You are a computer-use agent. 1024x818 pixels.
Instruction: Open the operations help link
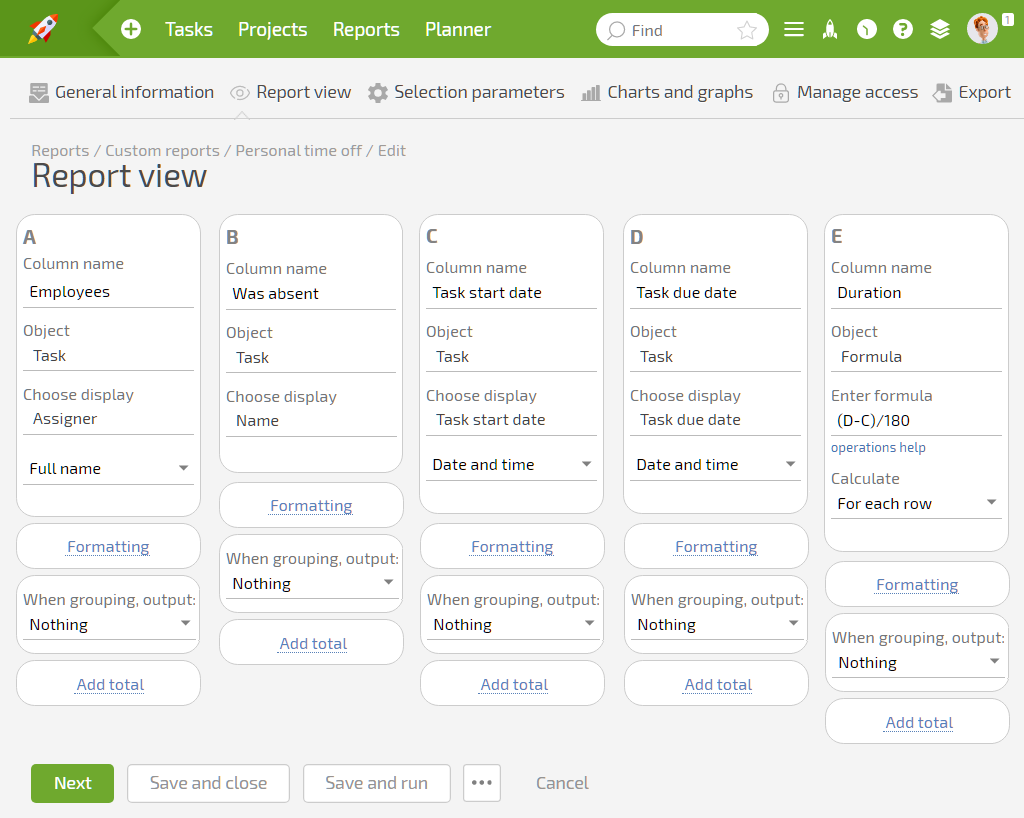[878, 448]
